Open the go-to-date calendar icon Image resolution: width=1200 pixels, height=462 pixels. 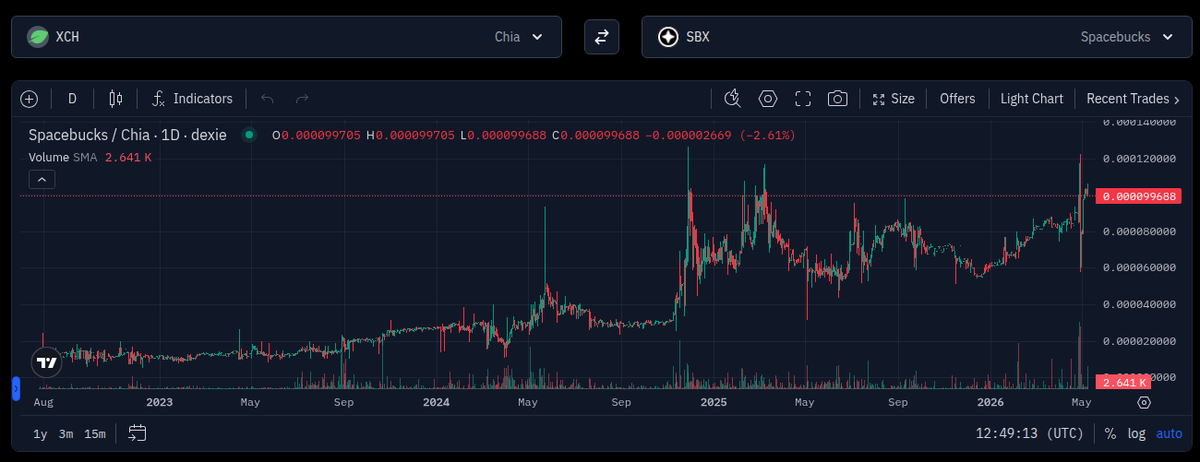click(x=138, y=433)
